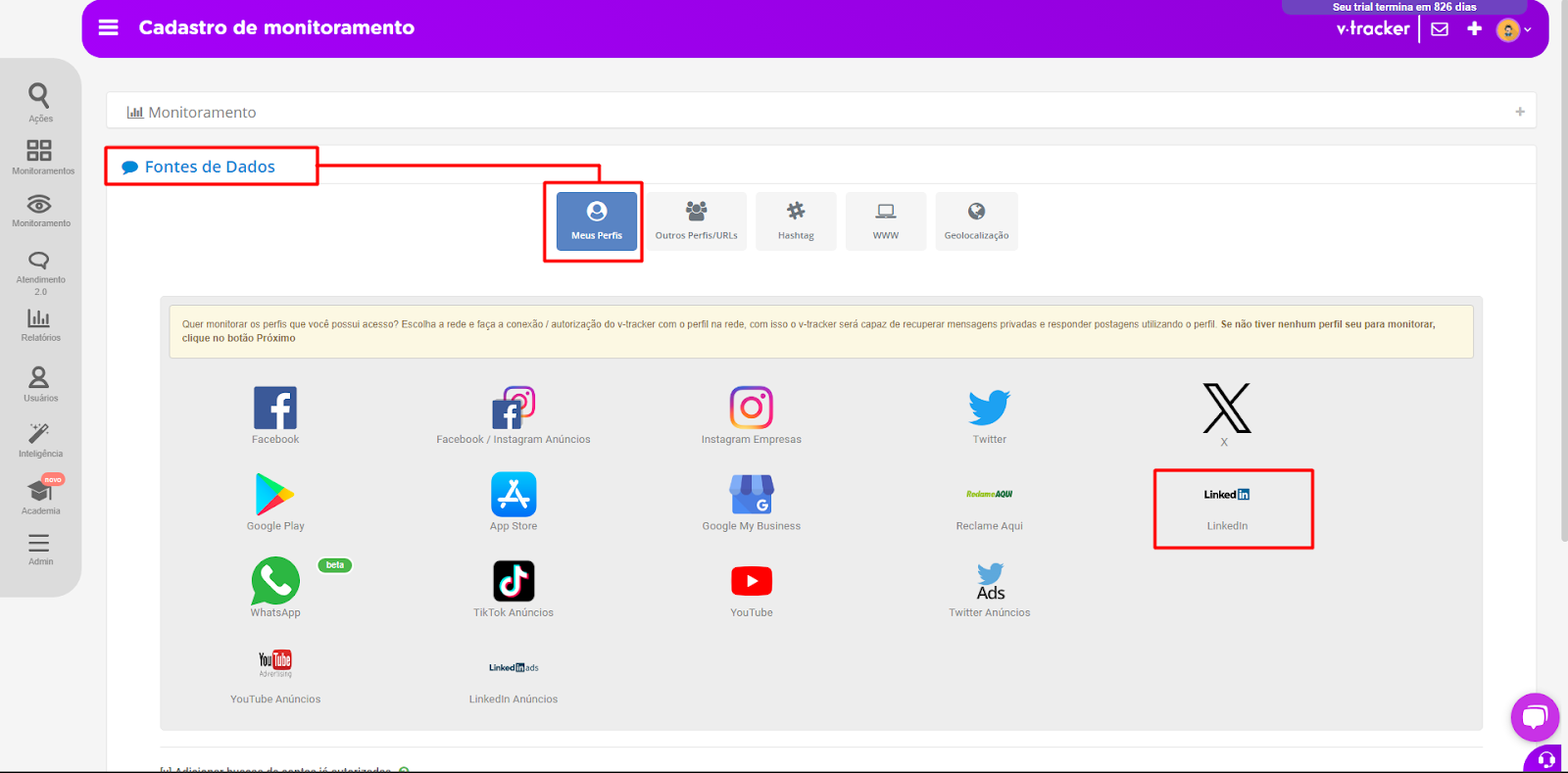Choose Google Play source
Viewport: 1568px width, 773px height.
(x=275, y=502)
